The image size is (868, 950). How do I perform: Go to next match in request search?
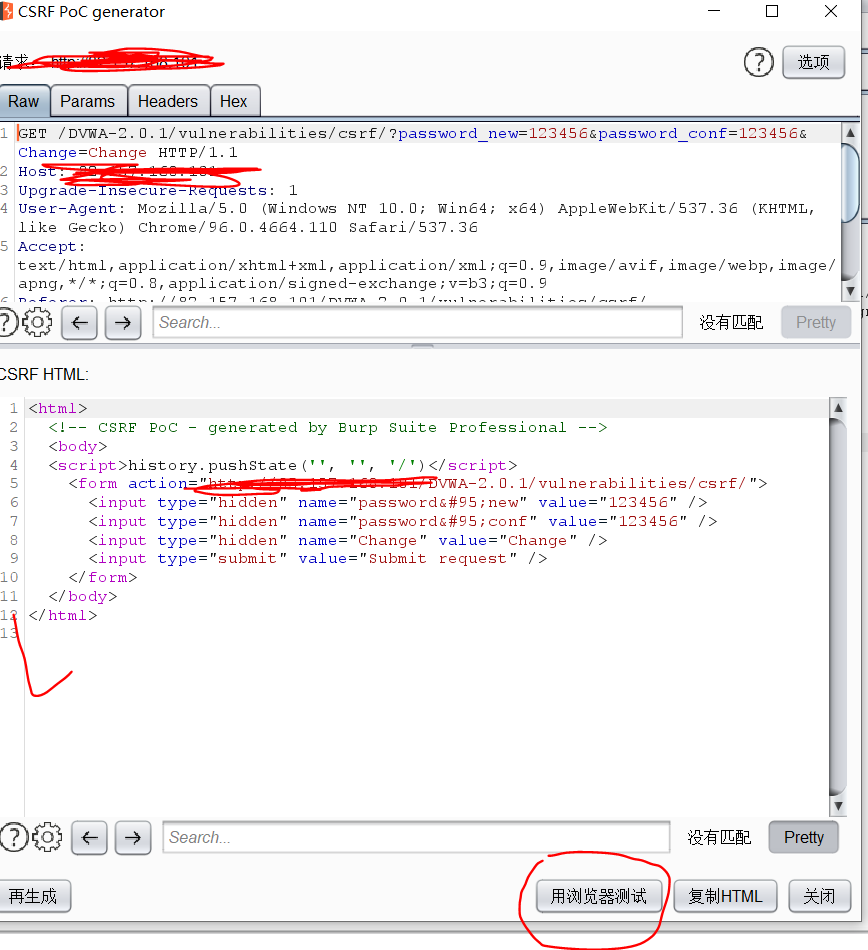[123, 323]
